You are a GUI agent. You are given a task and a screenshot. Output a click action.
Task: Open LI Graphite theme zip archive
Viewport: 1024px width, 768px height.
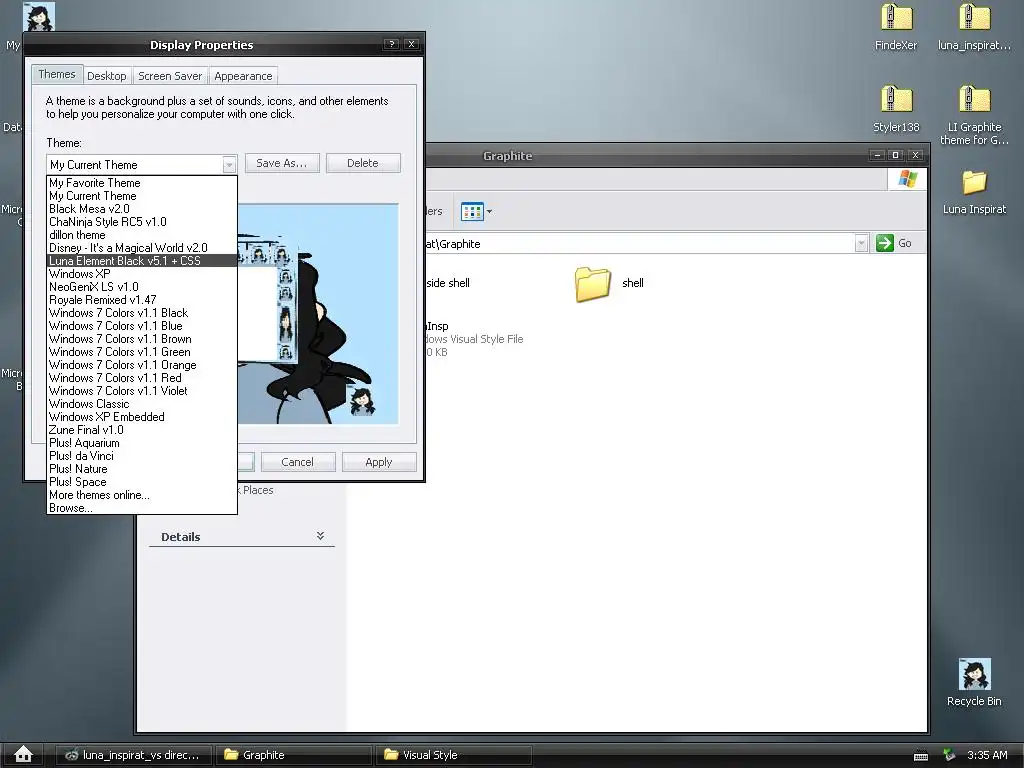[974, 114]
